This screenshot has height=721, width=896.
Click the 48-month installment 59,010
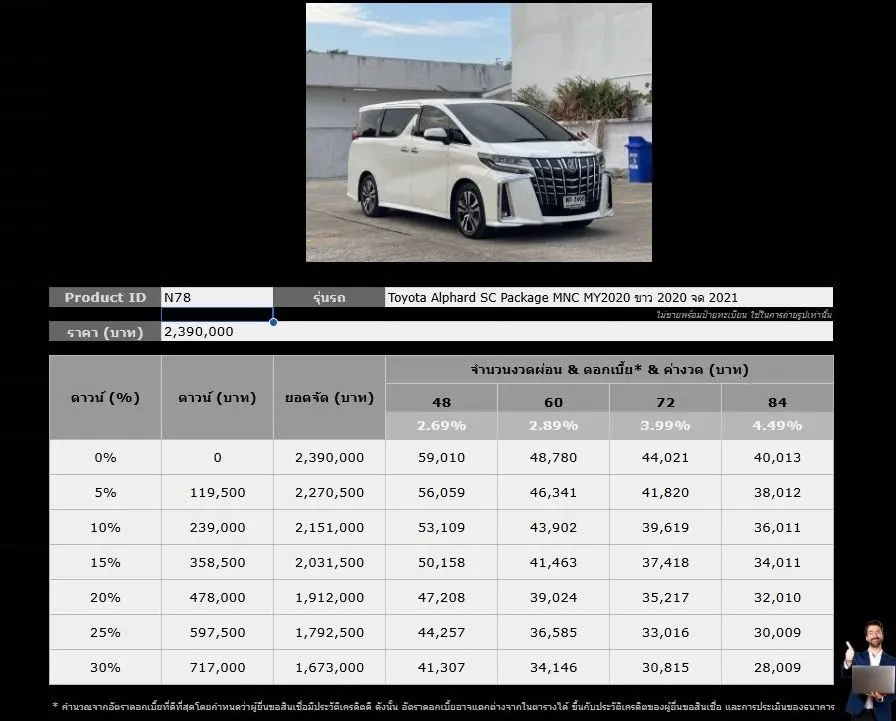[x=441, y=457]
